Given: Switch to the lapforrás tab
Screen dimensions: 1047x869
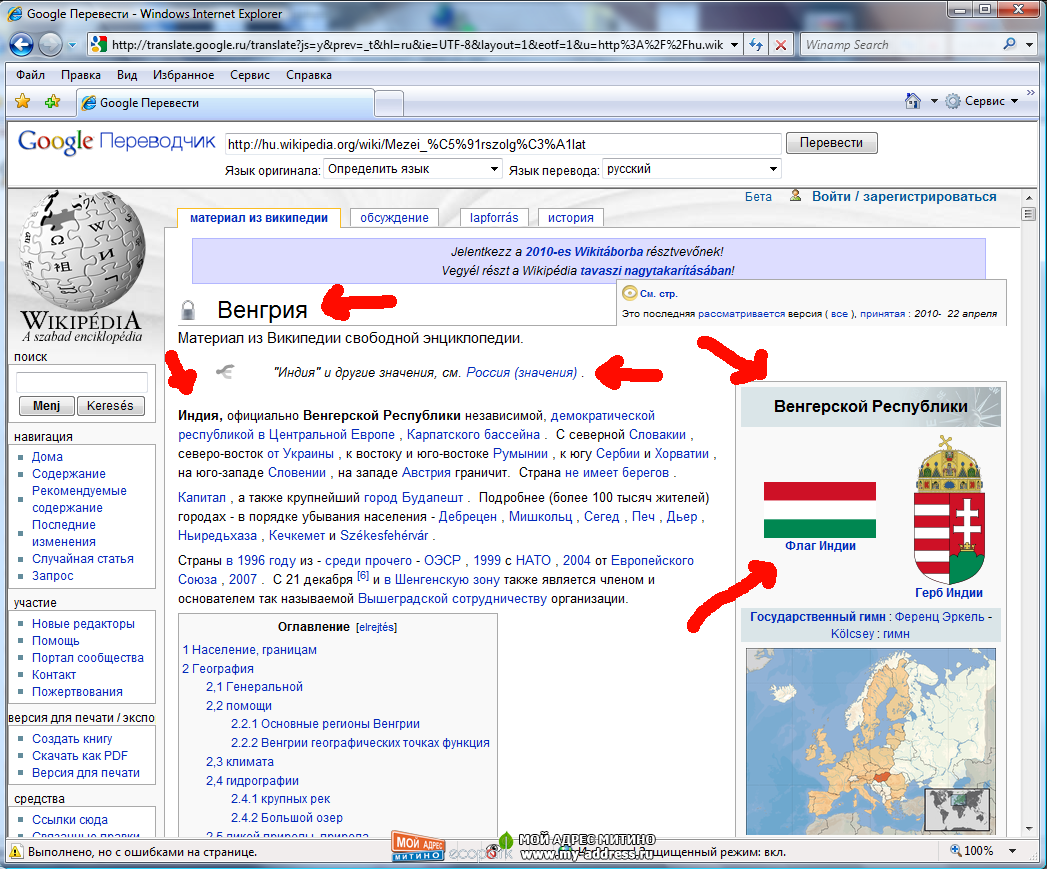Looking at the screenshot, I should 494,218.
